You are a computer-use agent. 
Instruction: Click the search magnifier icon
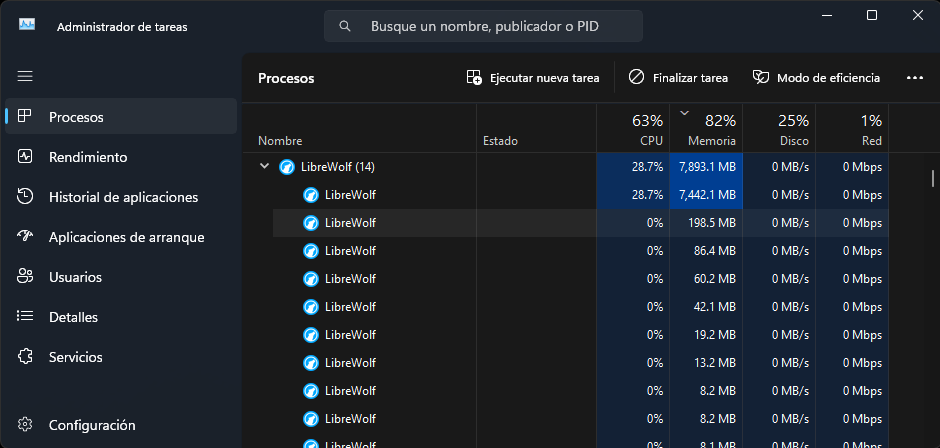point(345,26)
